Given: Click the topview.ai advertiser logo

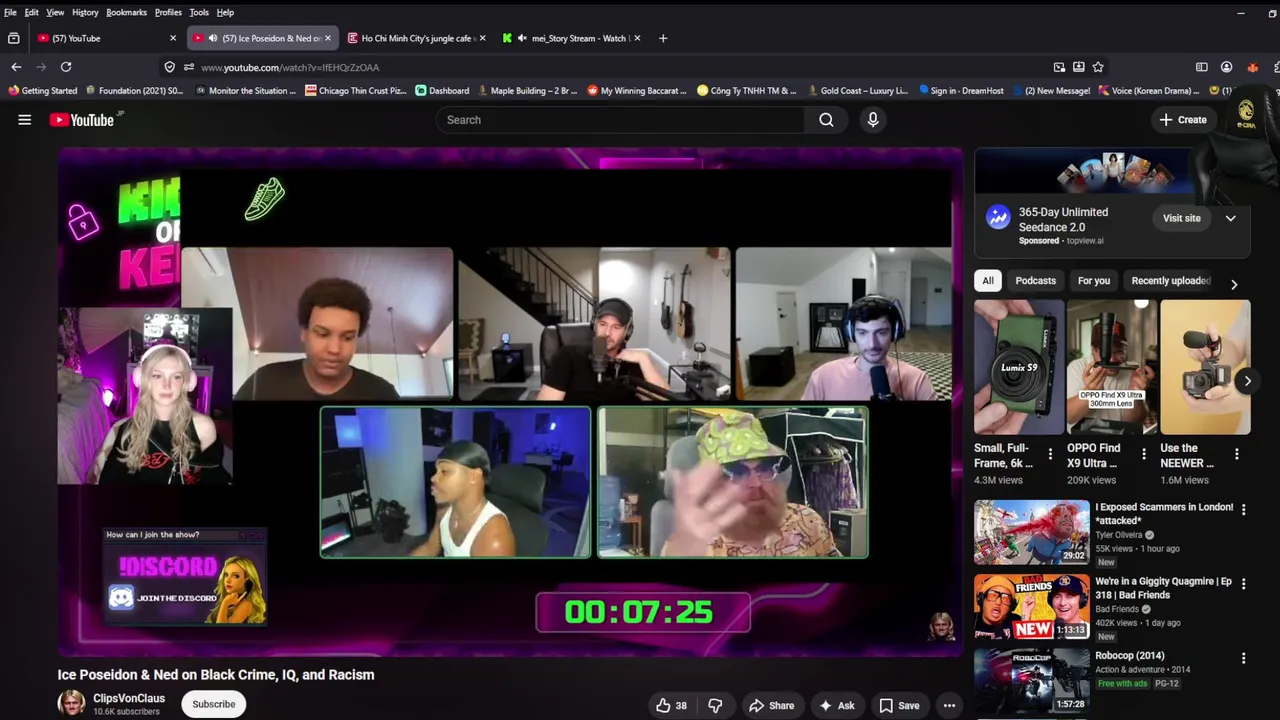Looking at the screenshot, I should [x=998, y=218].
